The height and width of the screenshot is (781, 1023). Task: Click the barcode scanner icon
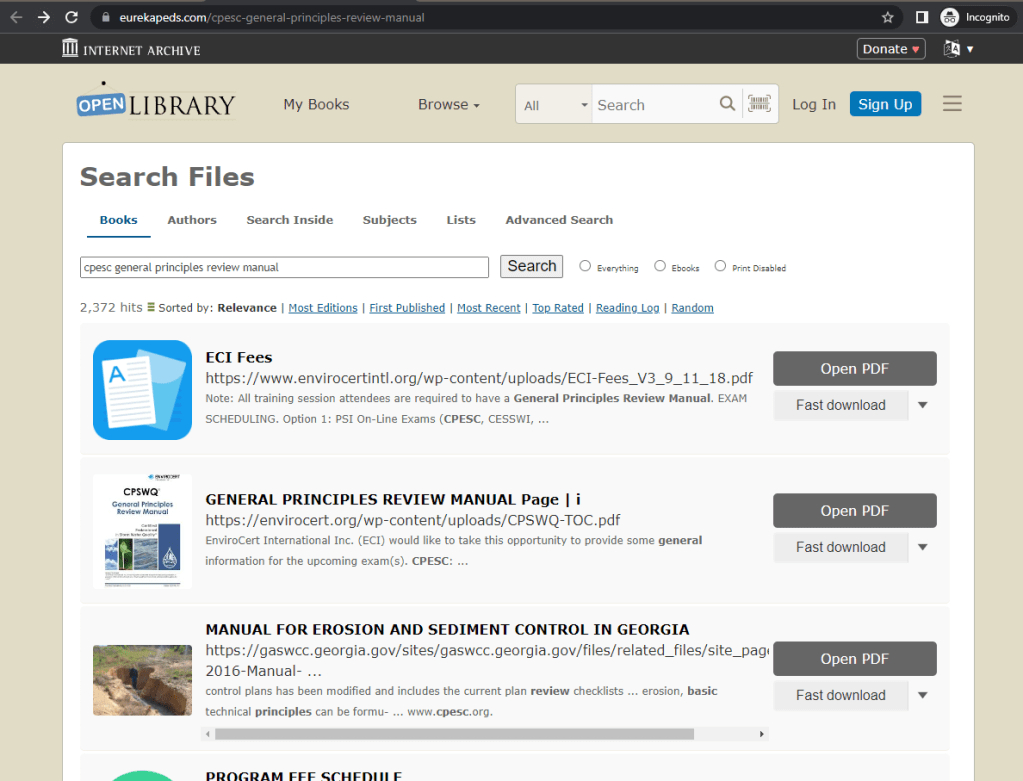tap(760, 104)
